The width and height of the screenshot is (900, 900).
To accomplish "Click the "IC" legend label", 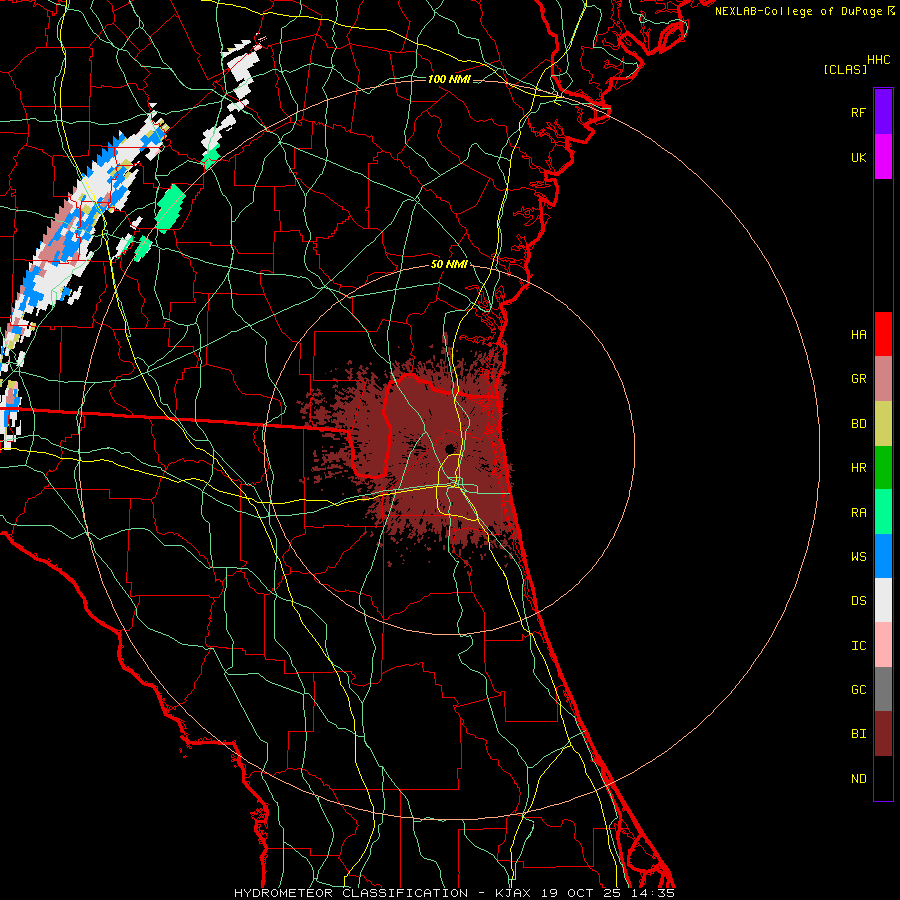I will [858, 646].
